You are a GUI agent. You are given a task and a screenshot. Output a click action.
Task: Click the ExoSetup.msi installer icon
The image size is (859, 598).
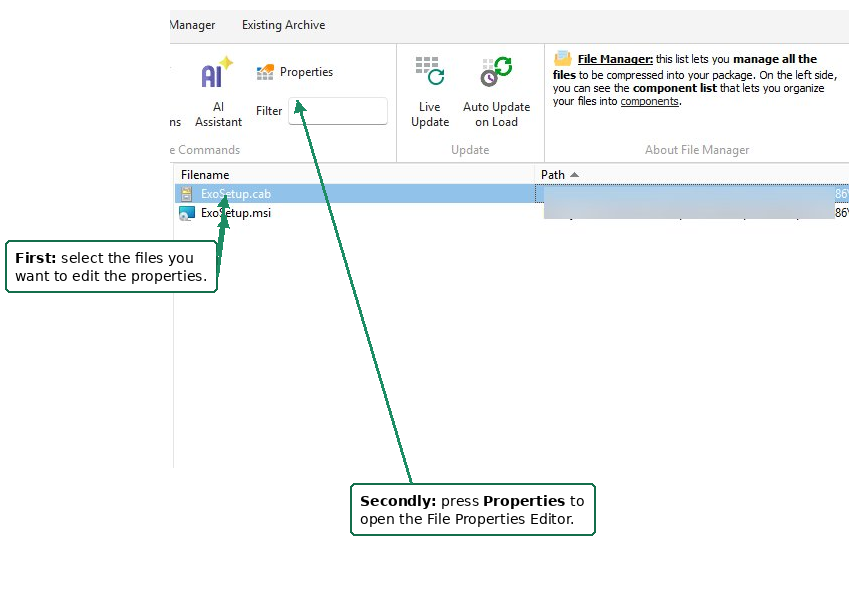(186, 212)
